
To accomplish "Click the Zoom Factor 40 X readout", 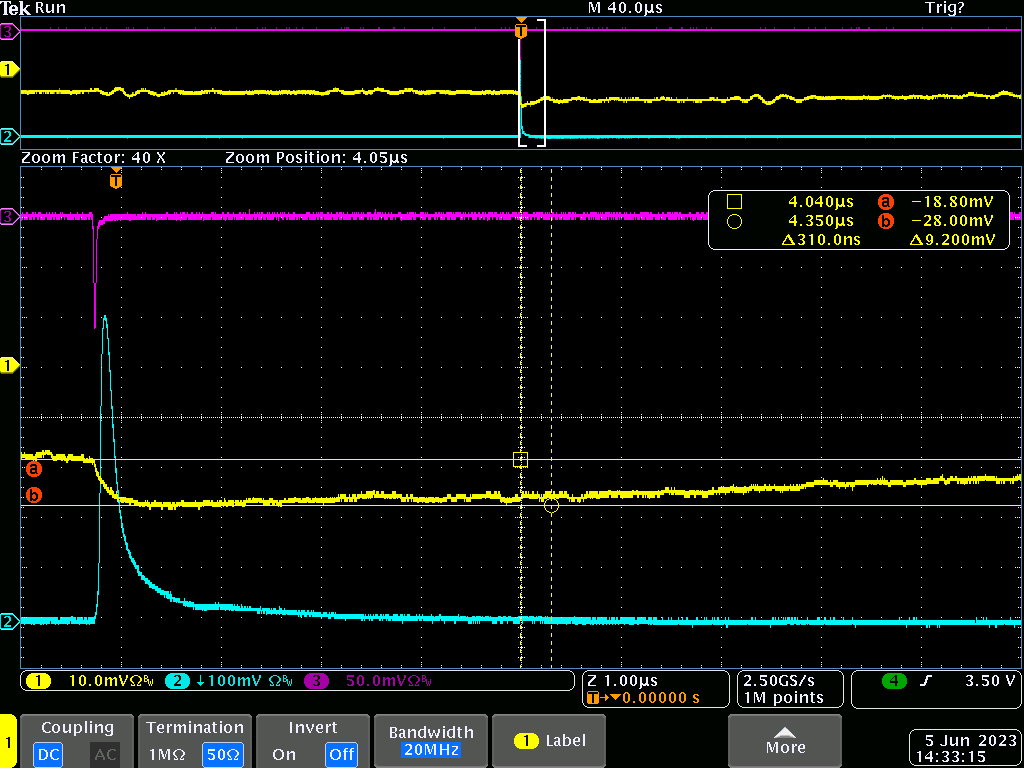I will (93, 158).
